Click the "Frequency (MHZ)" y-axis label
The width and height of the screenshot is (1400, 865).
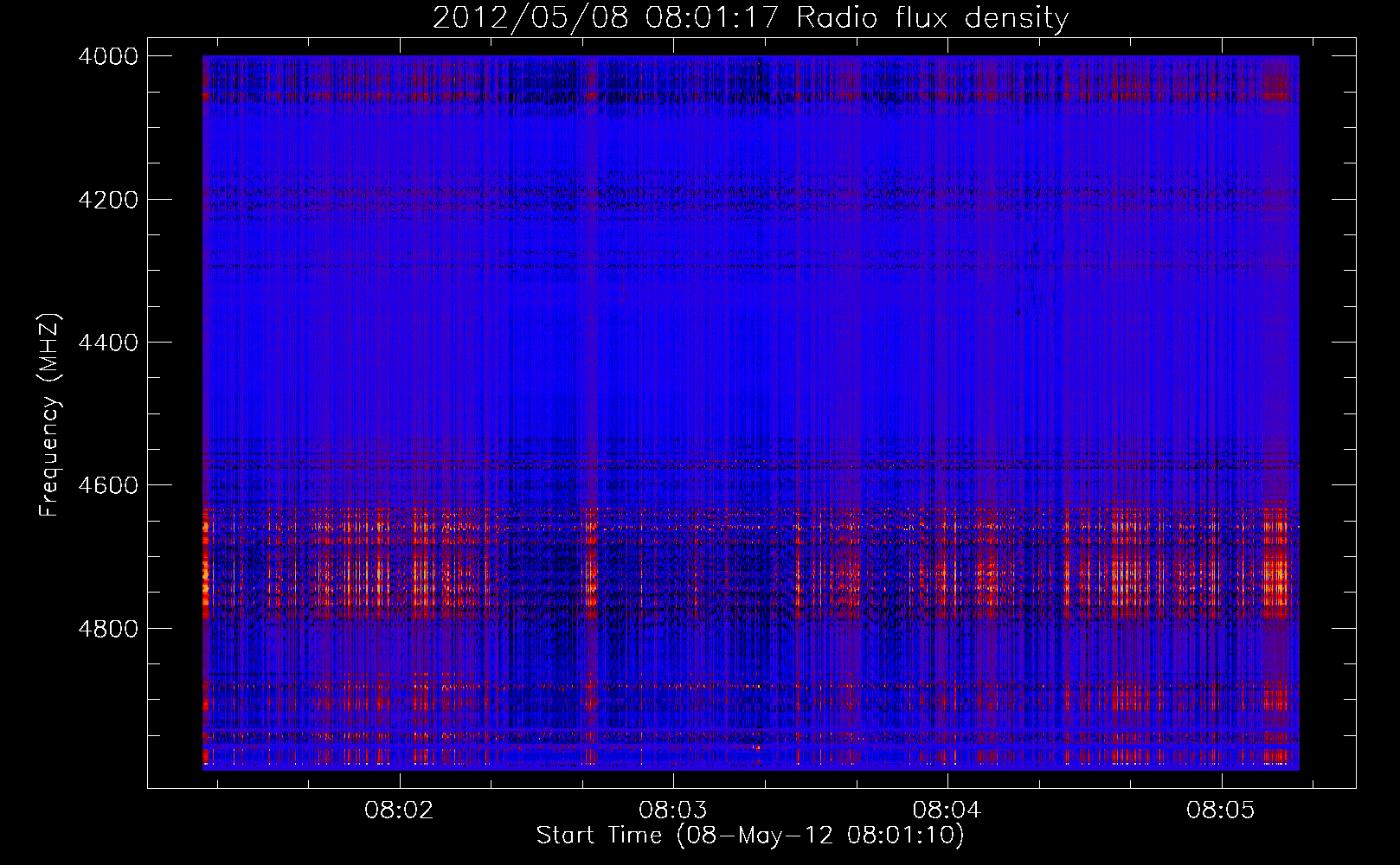pos(50,415)
